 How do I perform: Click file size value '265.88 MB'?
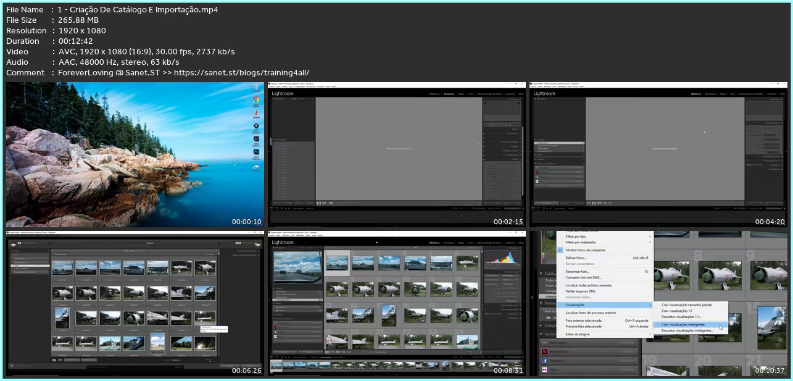click(x=78, y=20)
